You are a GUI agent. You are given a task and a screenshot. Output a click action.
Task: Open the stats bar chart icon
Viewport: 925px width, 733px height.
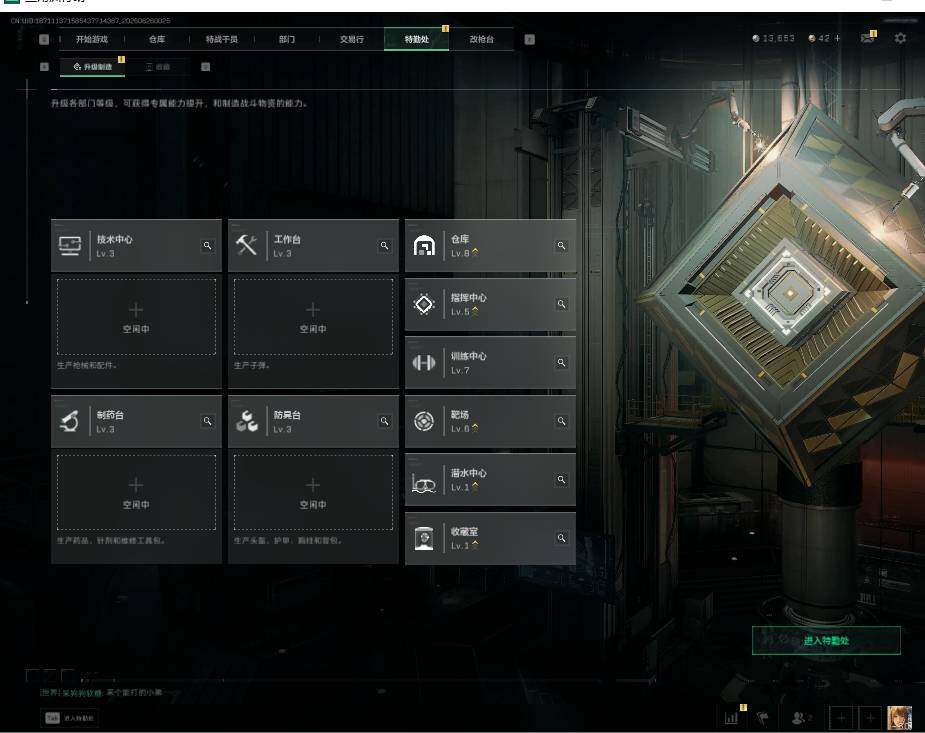pyautogui.click(x=731, y=718)
